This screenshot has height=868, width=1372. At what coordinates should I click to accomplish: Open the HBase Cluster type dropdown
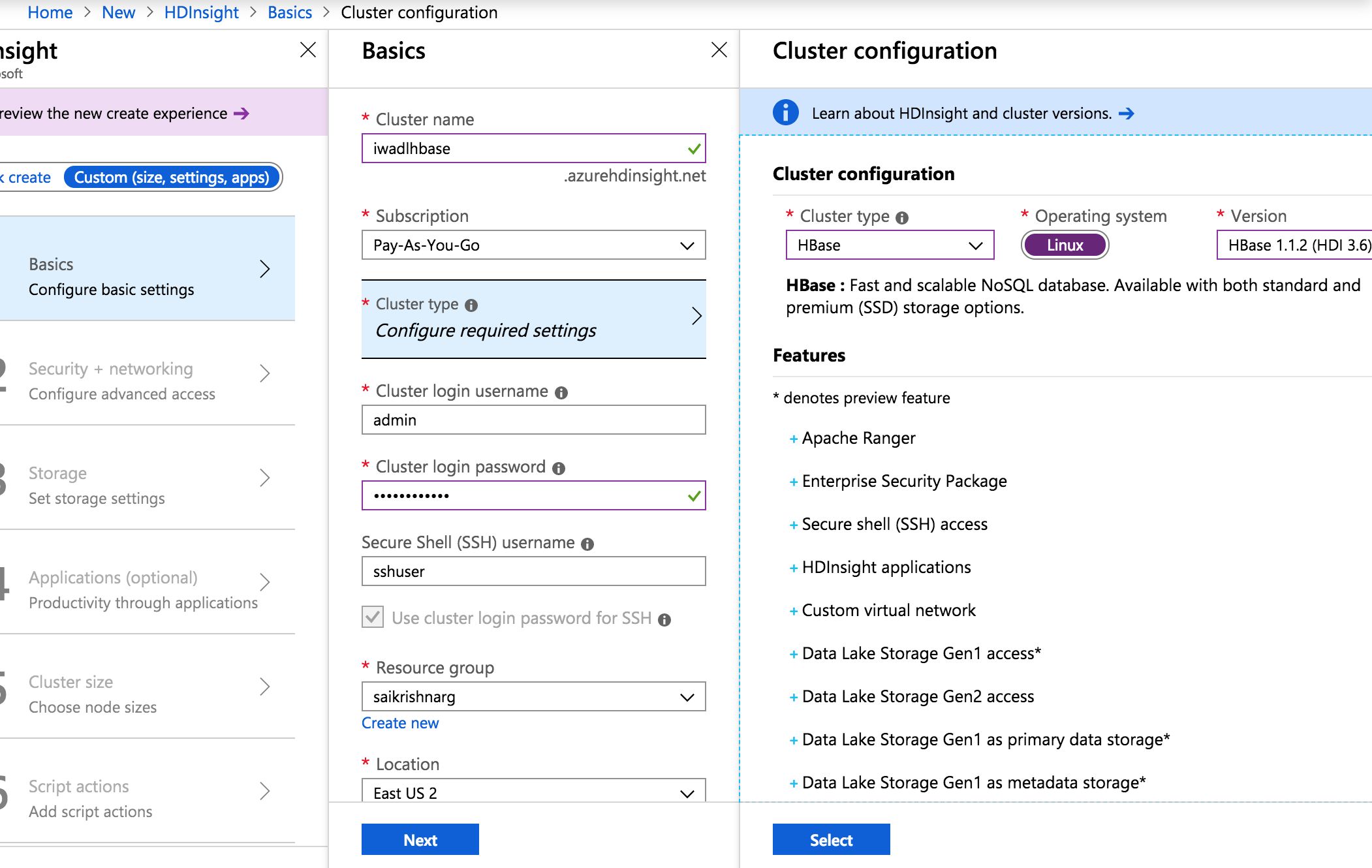click(890, 245)
